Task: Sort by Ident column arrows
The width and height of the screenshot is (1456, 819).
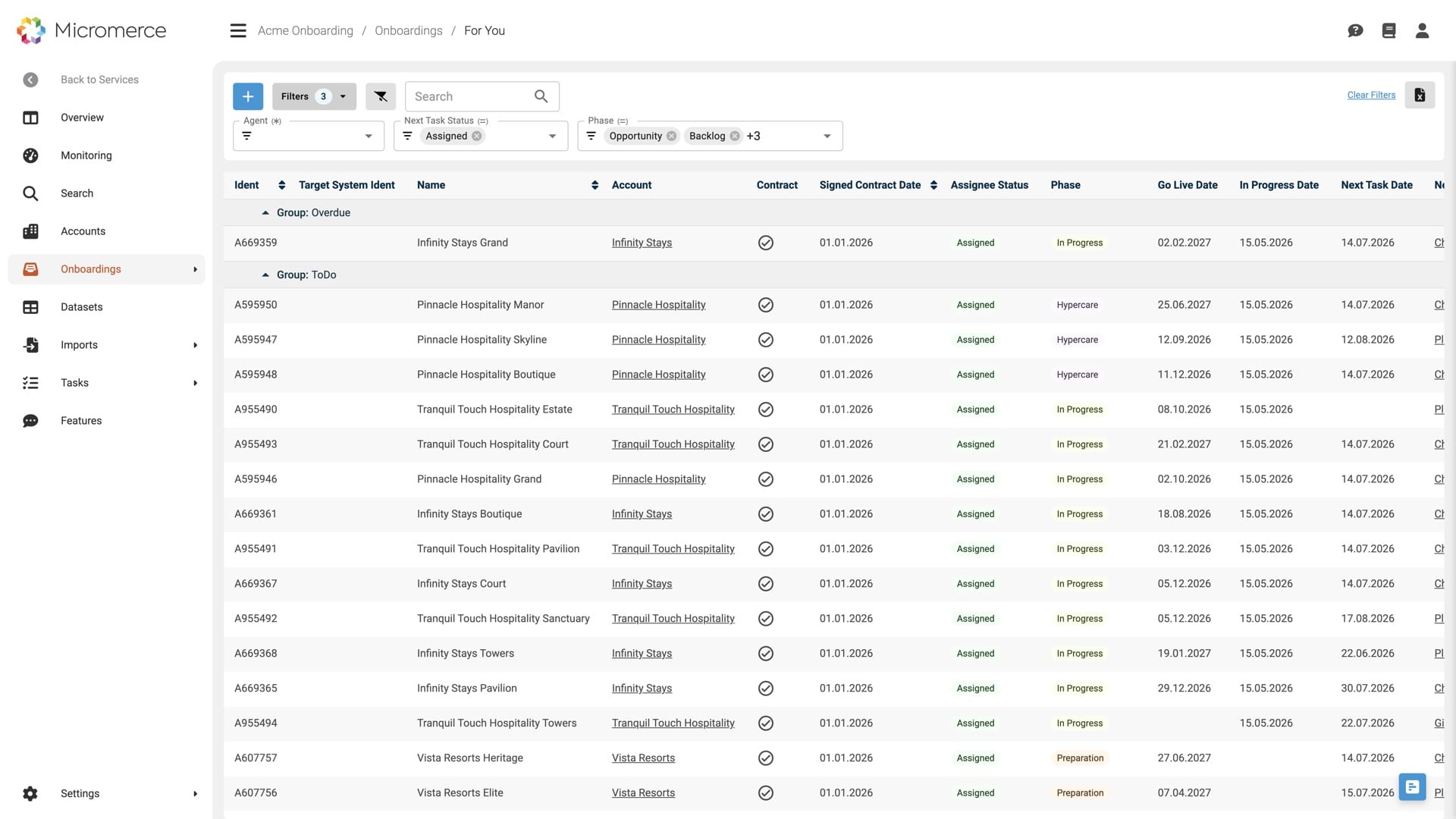Action: [281, 185]
